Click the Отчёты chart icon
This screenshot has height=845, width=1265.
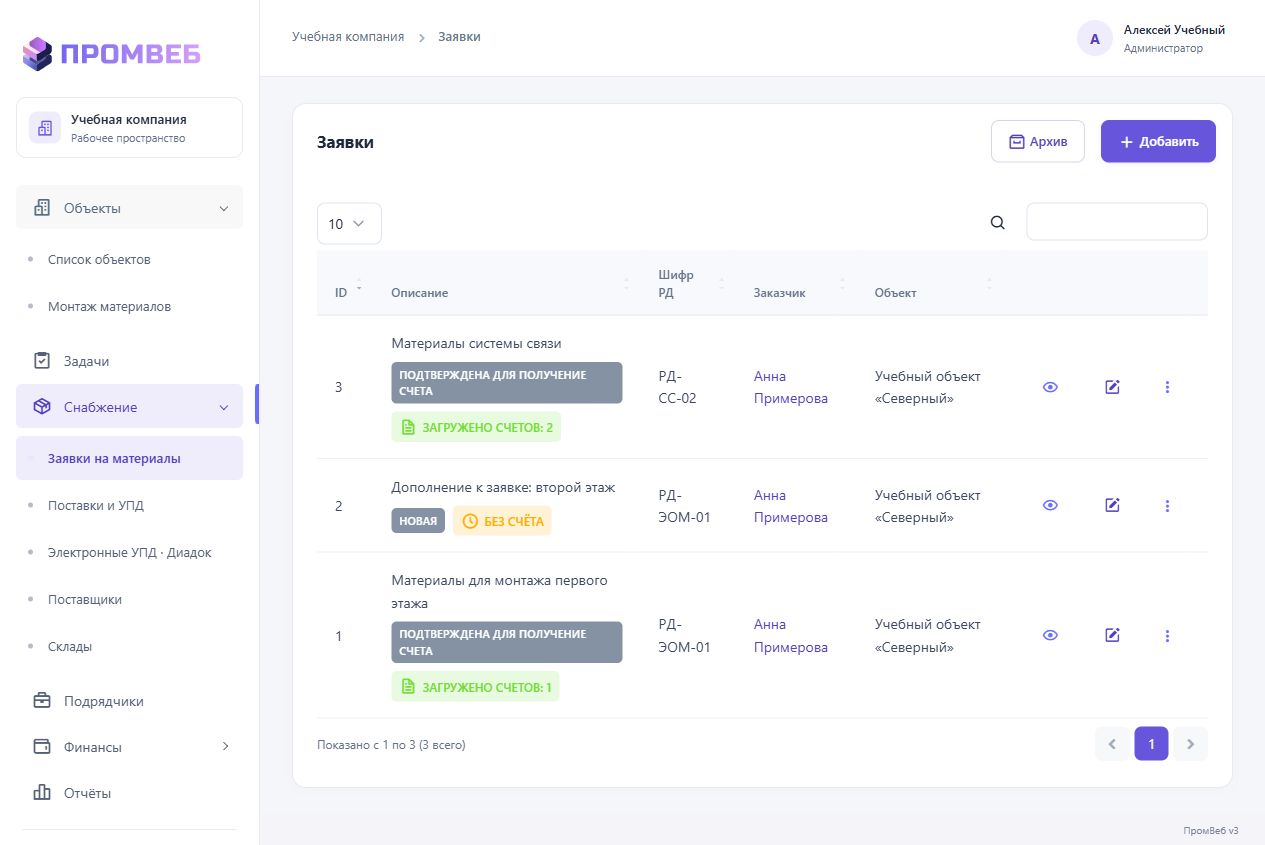coord(42,793)
